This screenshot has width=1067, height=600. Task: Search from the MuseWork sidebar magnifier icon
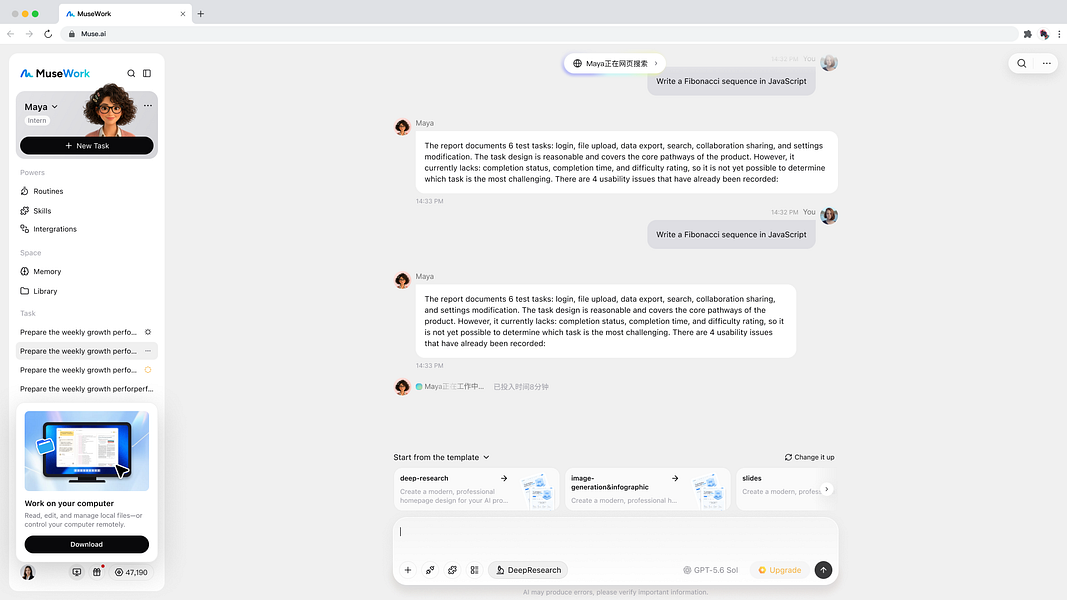[131, 73]
